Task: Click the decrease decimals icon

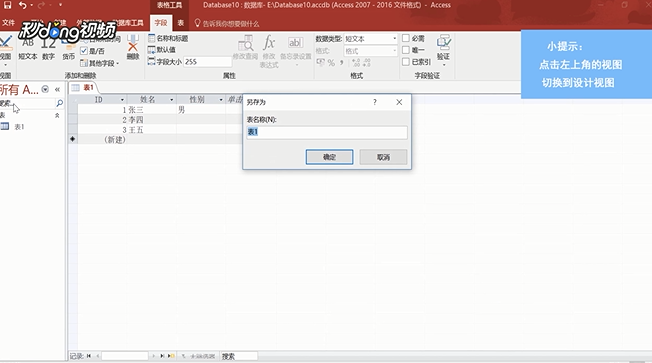Action: [366, 63]
